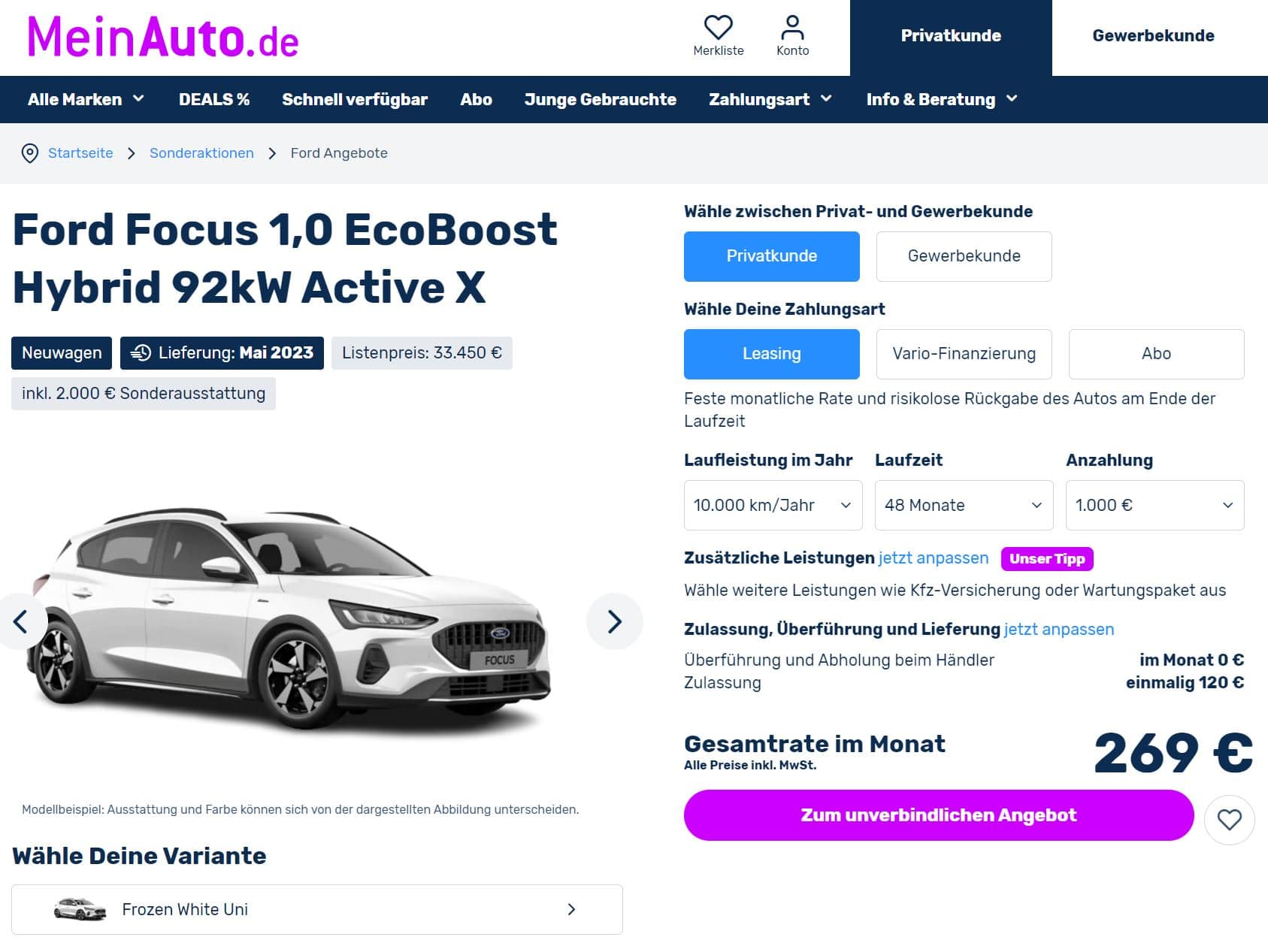Select Abo payment type button
1268x952 pixels.
[1156, 354]
